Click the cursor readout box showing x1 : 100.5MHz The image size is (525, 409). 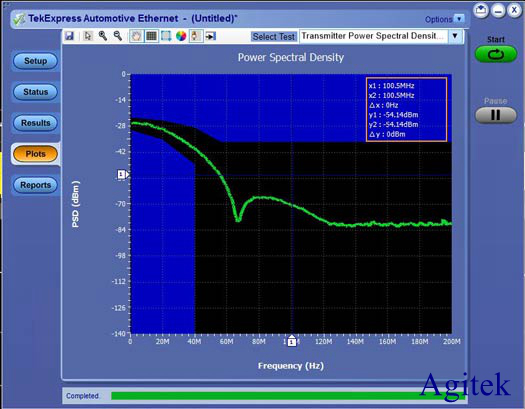point(406,110)
